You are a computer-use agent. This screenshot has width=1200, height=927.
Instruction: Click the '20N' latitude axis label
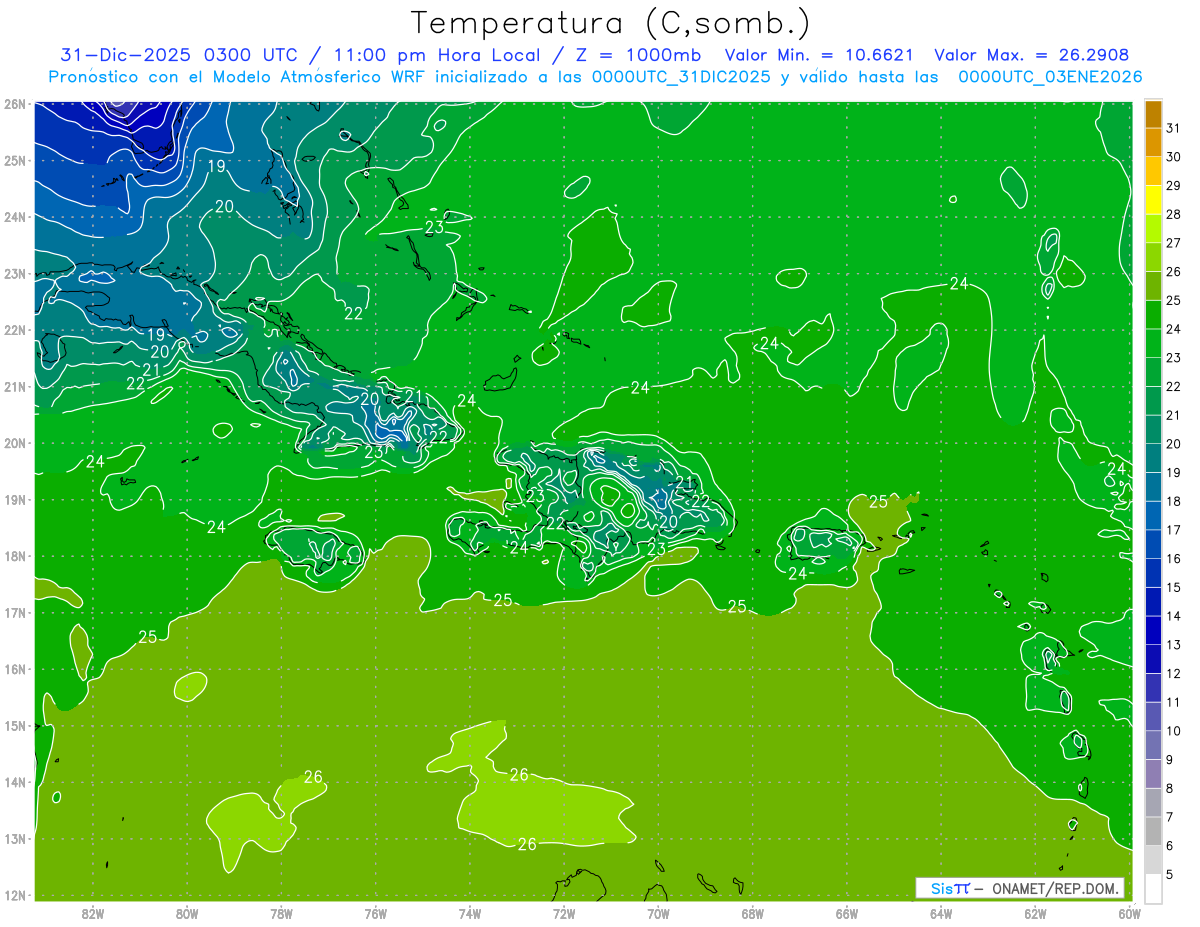(14, 443)
